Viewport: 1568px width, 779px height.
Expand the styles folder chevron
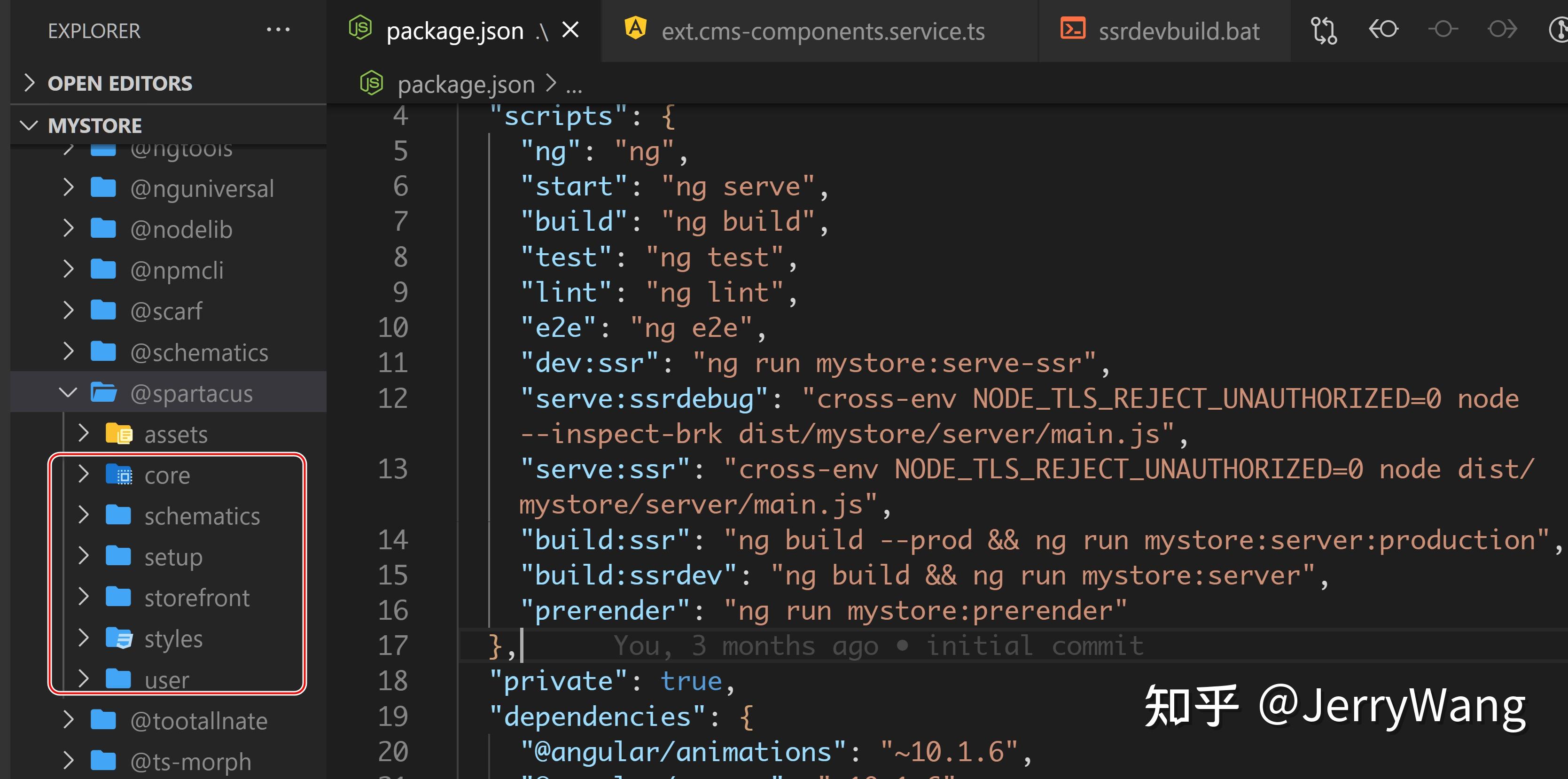tap(84, 638)
